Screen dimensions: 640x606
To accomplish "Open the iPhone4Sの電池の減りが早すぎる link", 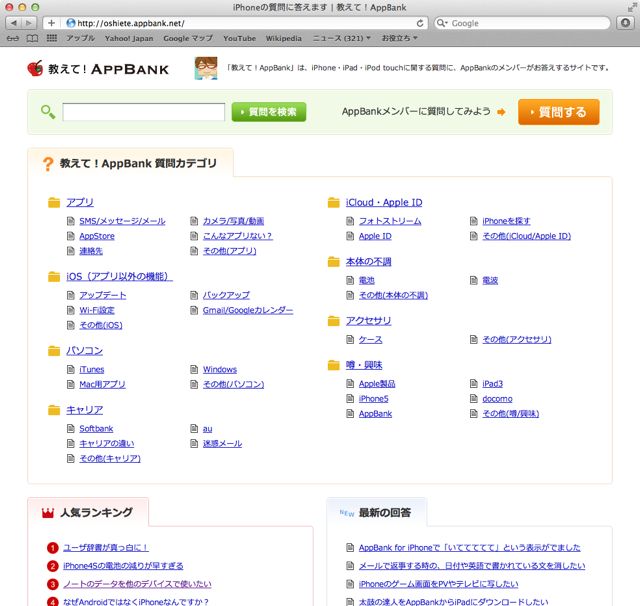I will click(123, 566).
